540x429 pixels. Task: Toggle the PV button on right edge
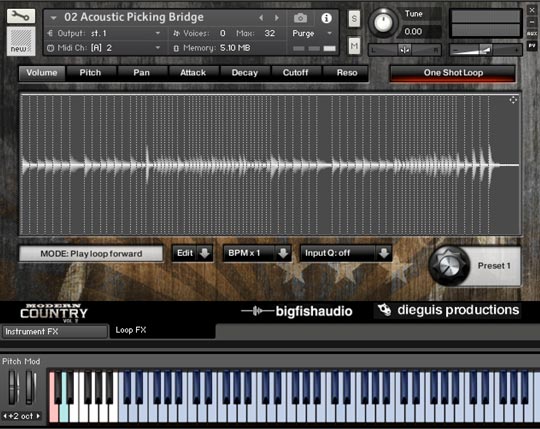(532, 46)
